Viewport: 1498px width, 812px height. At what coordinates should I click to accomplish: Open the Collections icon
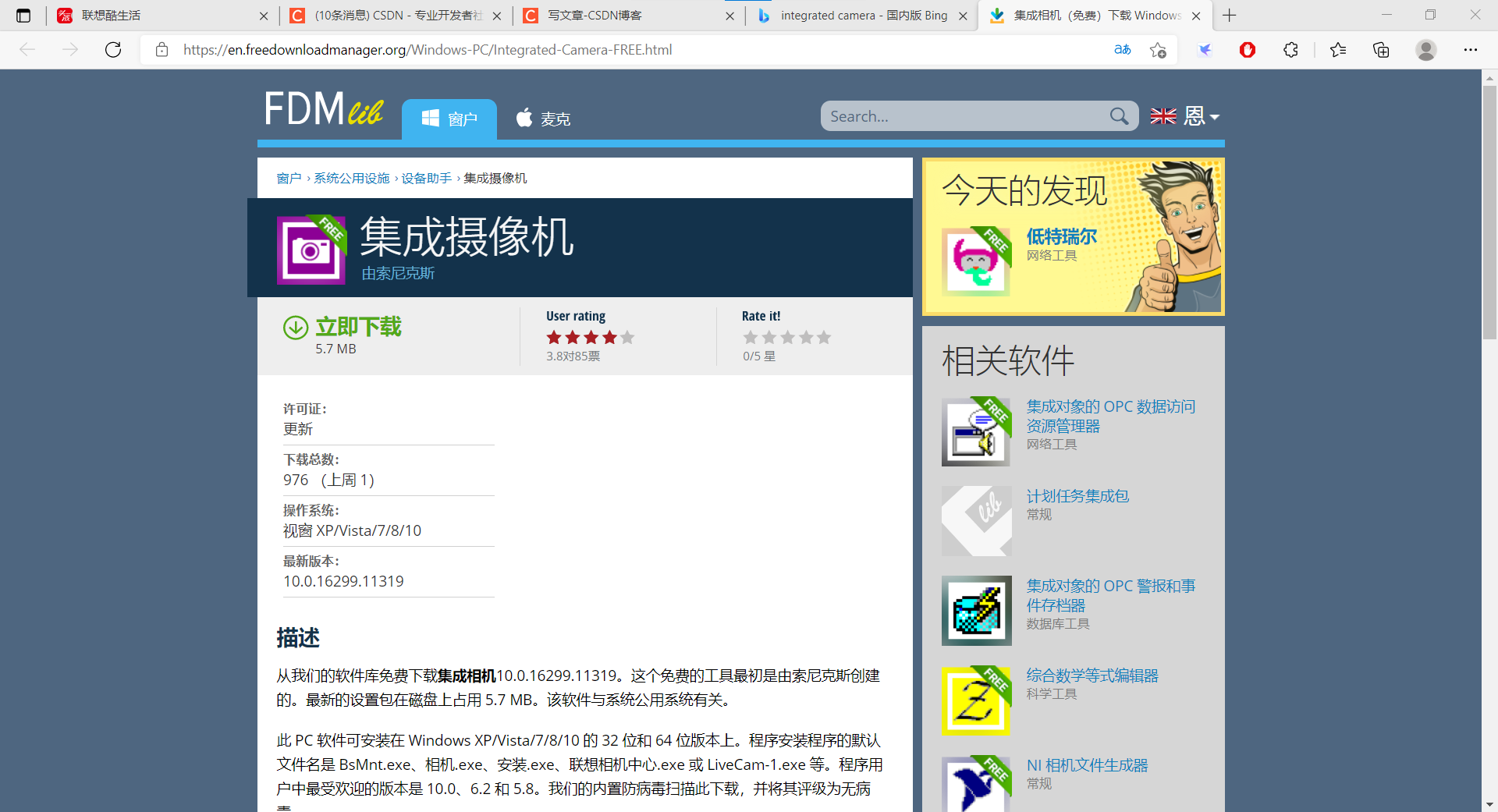(x=1381, y=50)
